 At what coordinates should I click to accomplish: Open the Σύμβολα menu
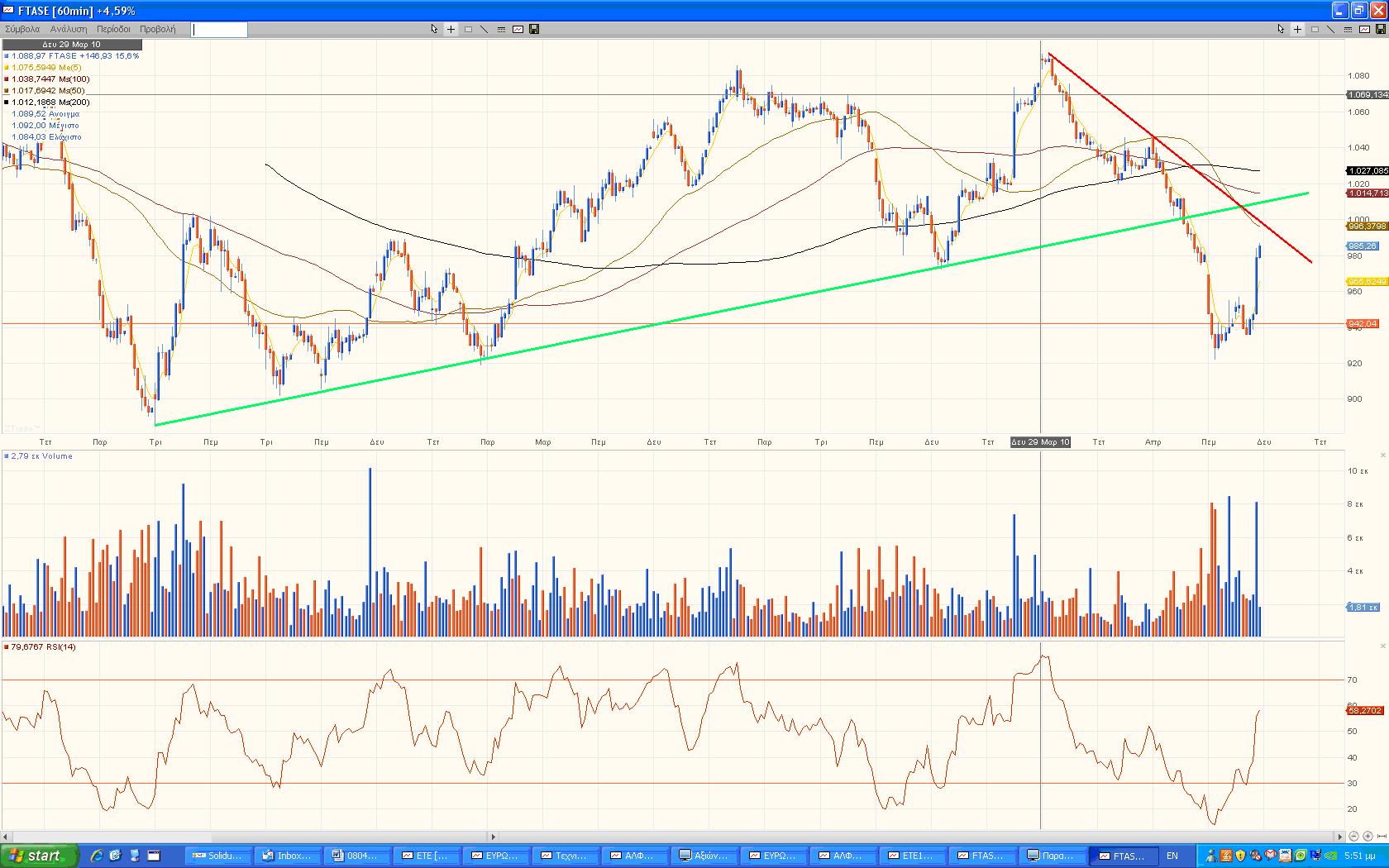(x=22, y=29)
